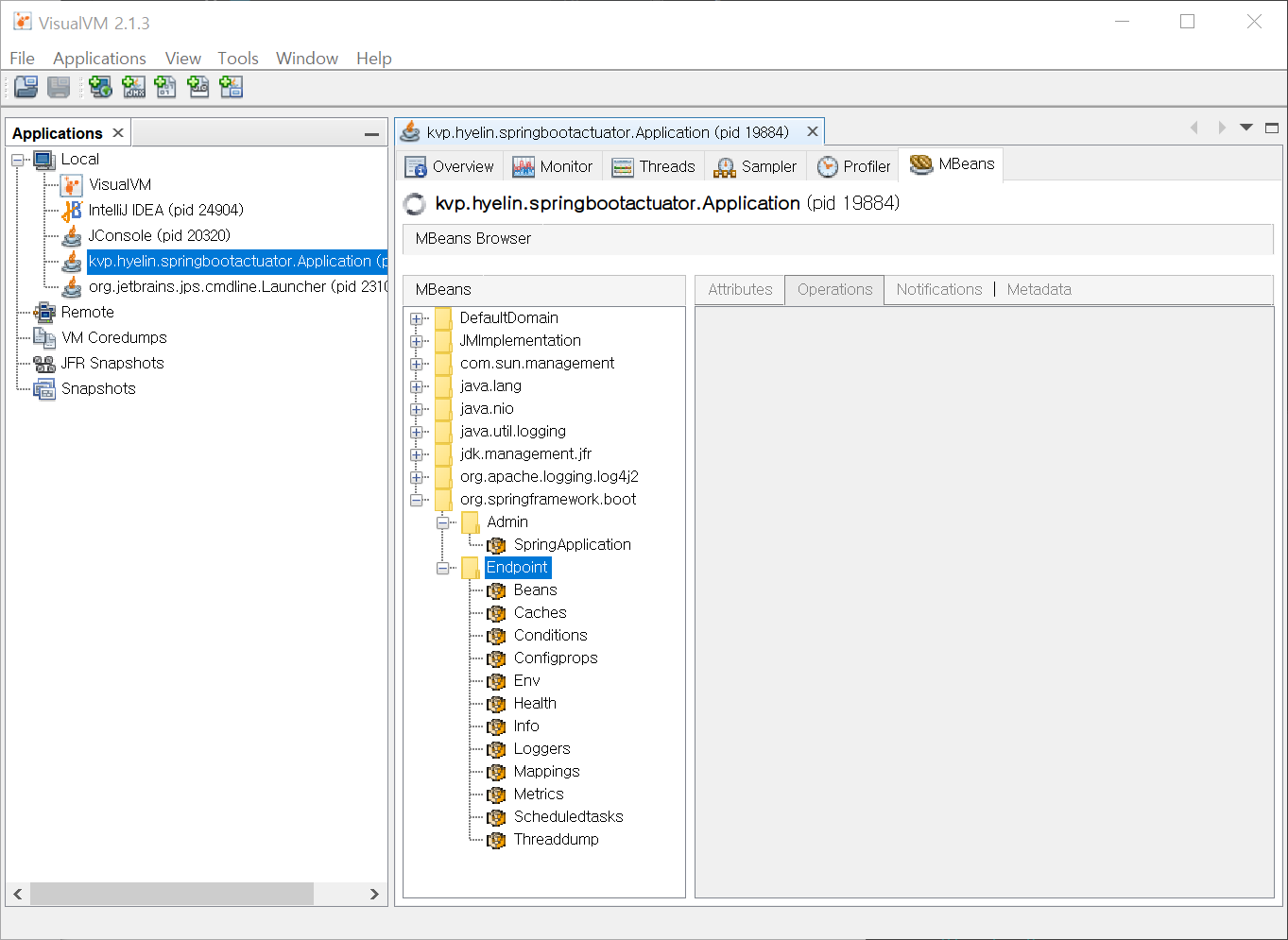
Task: Select the Threaddump MBean icon
Action: [x=496, y=840]
